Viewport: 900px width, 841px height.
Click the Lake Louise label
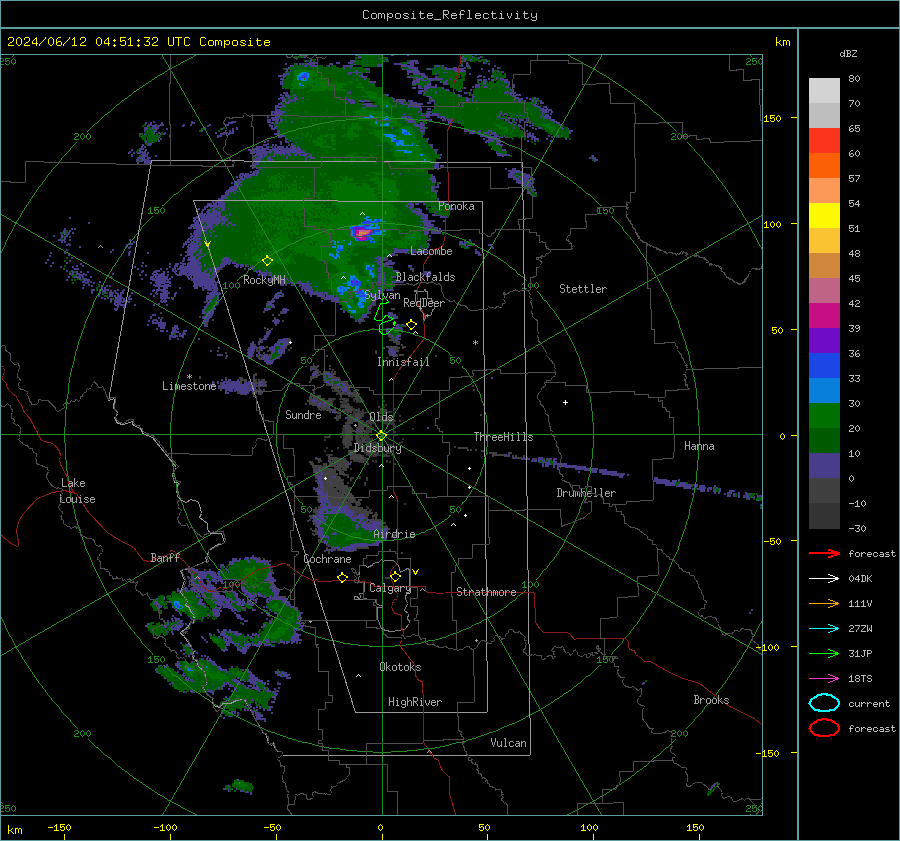pyautogui.click(x=77, y=491)
